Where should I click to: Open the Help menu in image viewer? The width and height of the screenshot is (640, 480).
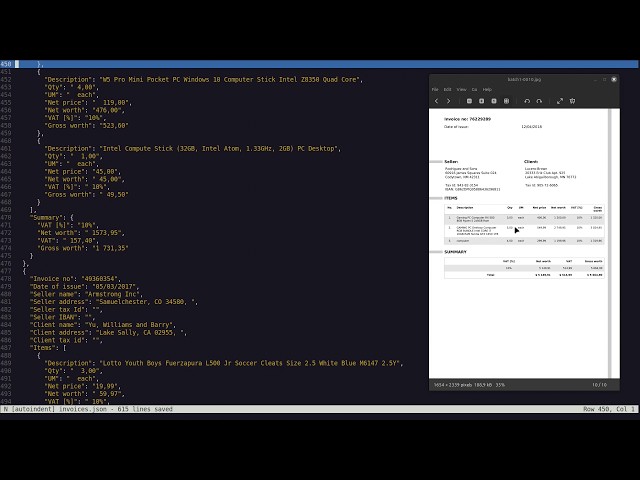coord(487,89)
